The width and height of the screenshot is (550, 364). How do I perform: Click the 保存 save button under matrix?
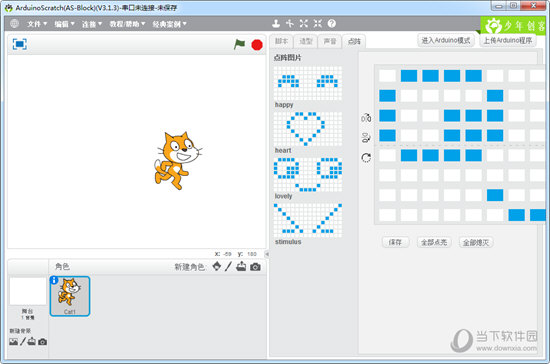395,242
